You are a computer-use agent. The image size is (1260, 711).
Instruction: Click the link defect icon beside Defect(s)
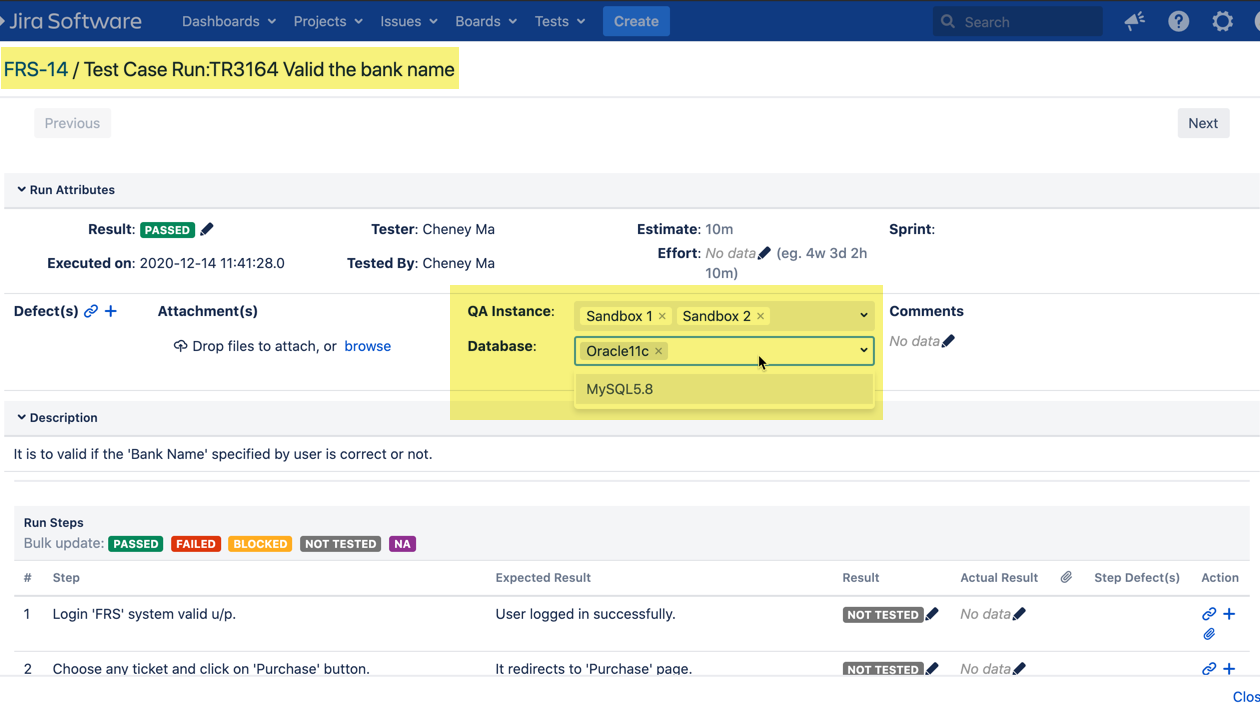91,312
